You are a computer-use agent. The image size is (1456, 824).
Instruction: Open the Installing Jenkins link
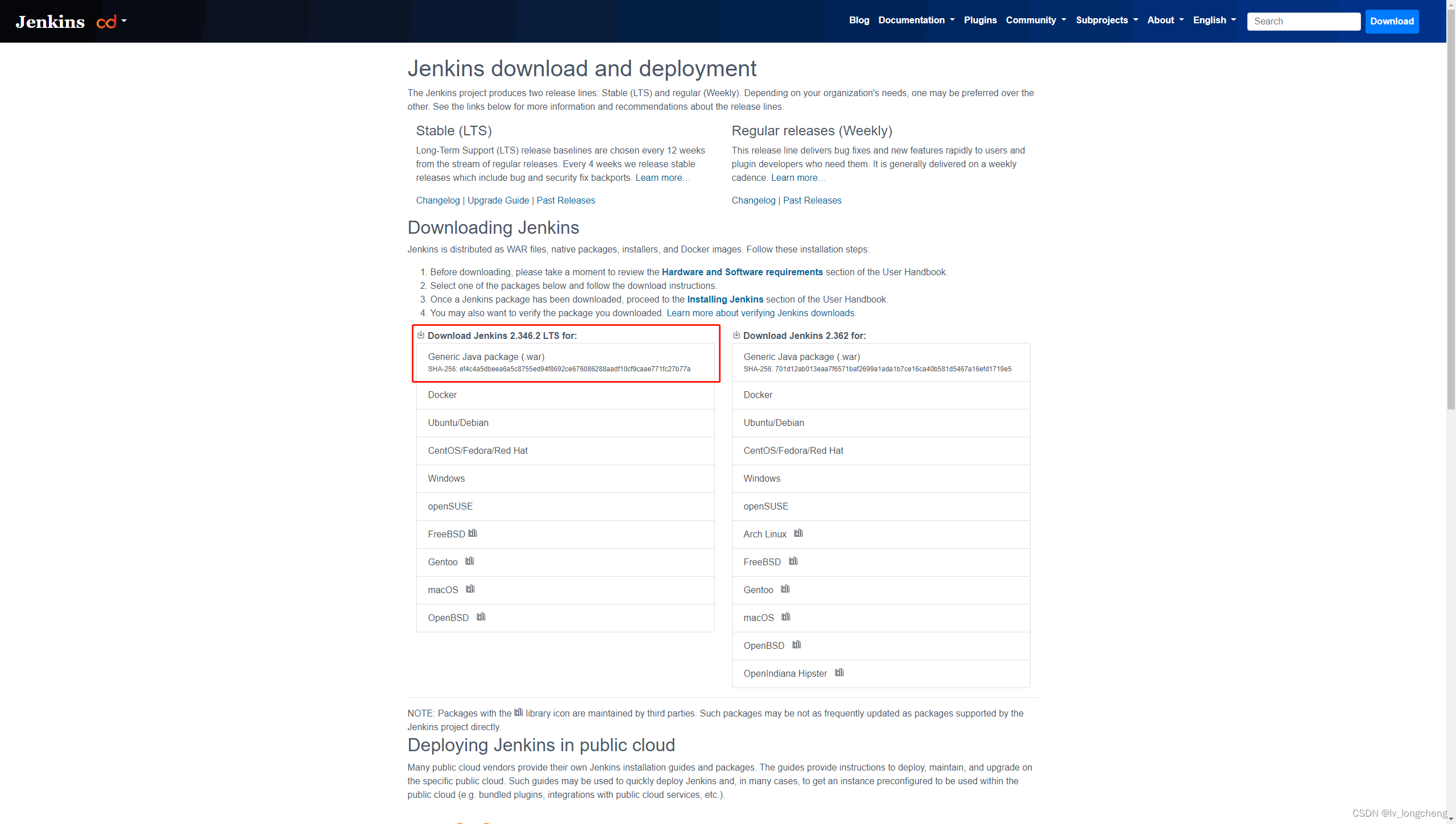[725, 300]
